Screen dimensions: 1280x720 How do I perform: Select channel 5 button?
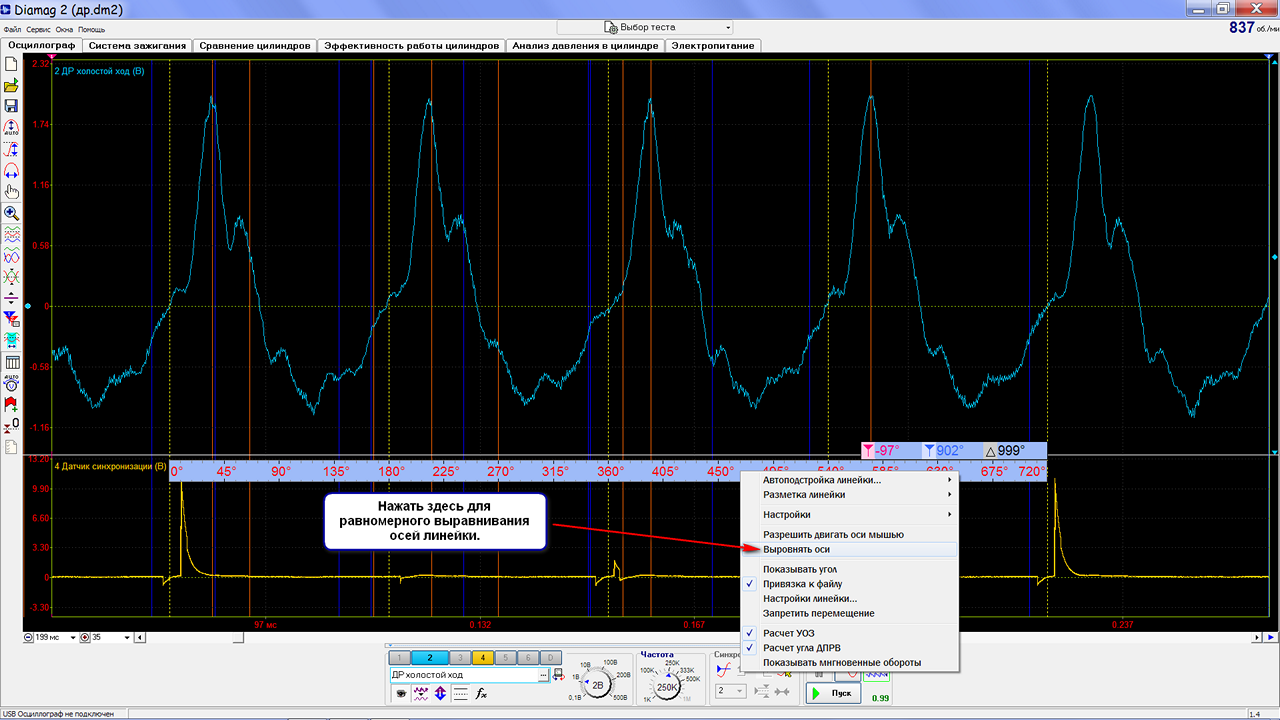[505, 657]
